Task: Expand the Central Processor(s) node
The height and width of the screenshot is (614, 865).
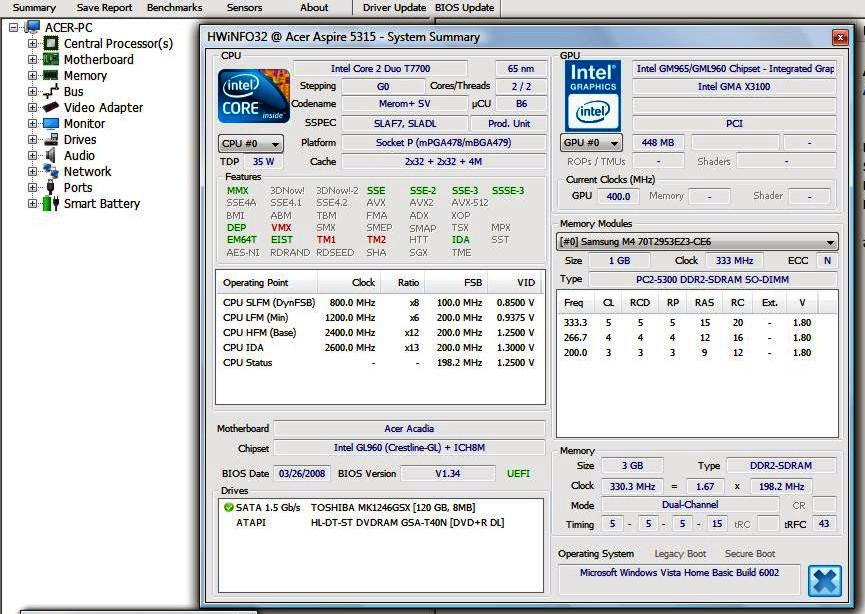Action: [33, 43]
